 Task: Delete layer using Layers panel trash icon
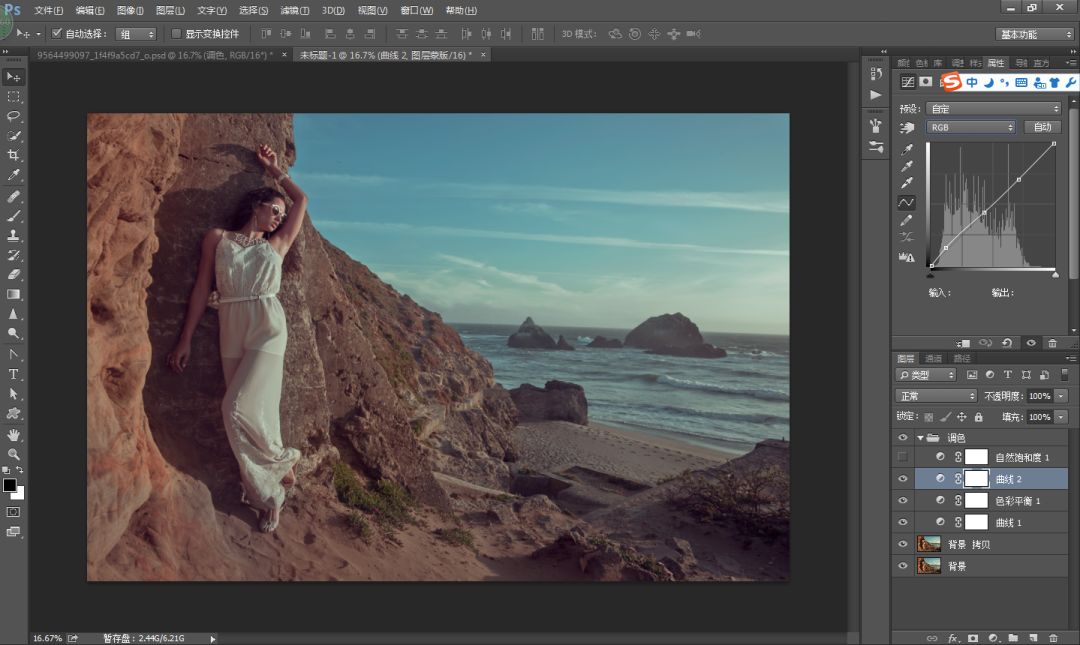pos(1053,637)
